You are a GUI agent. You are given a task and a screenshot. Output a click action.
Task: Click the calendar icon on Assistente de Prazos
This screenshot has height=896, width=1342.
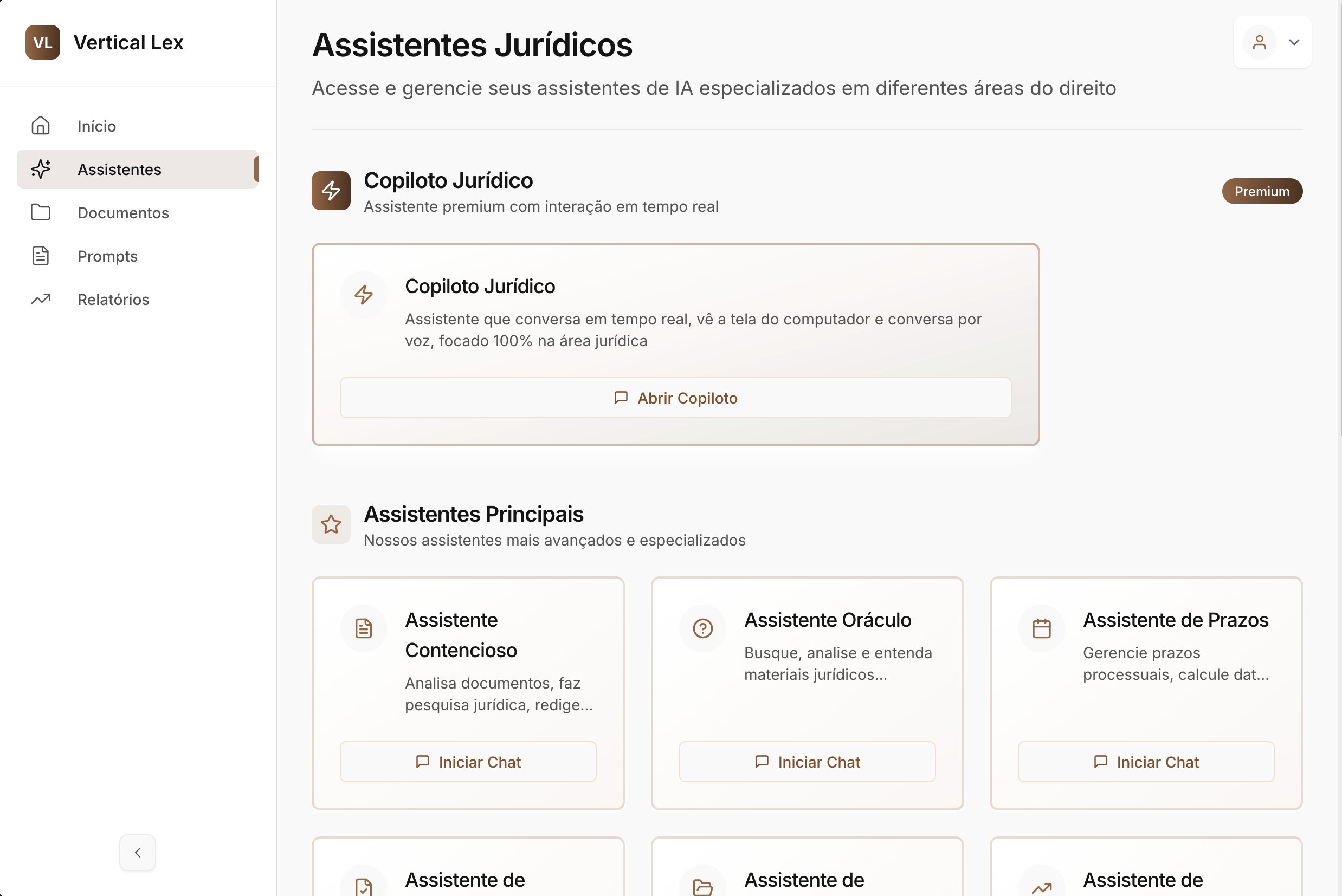tap(1042, 628)
